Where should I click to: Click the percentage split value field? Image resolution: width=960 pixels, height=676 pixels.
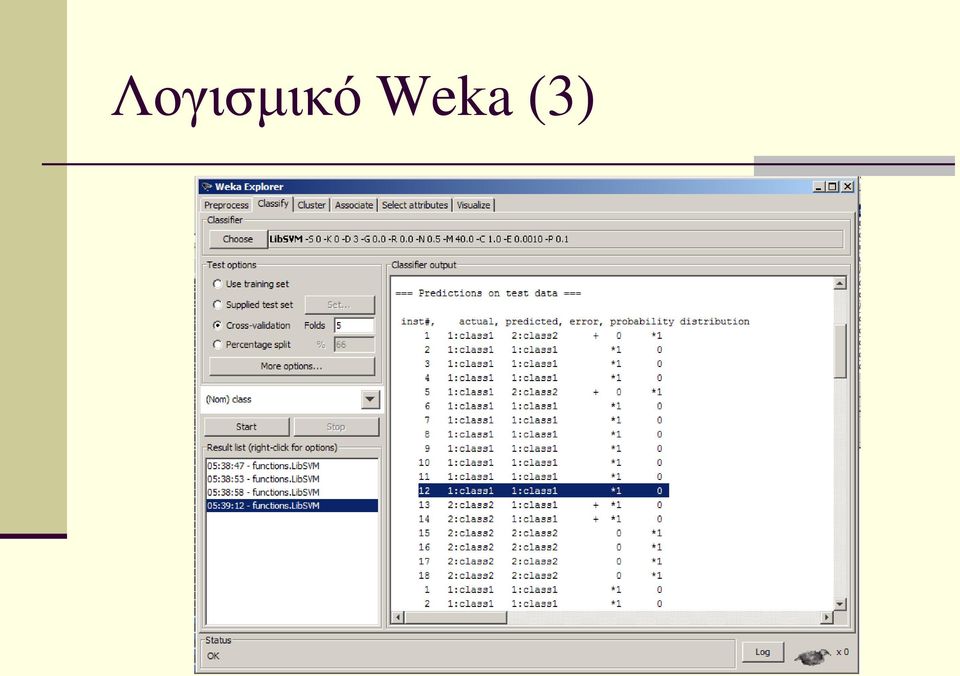coord(354,345)
